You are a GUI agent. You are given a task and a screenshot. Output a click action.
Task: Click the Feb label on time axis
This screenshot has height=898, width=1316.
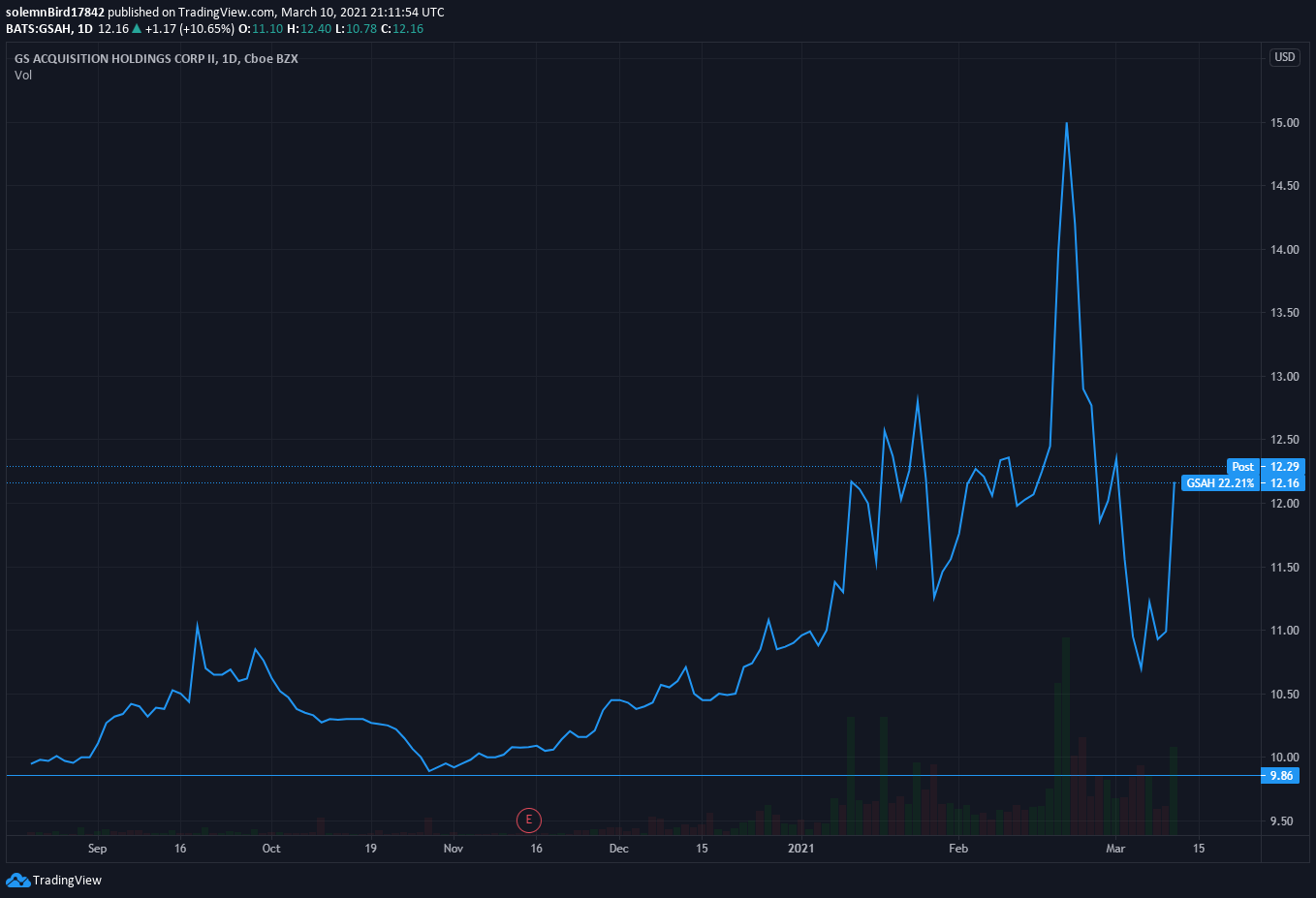pos(958,849)
